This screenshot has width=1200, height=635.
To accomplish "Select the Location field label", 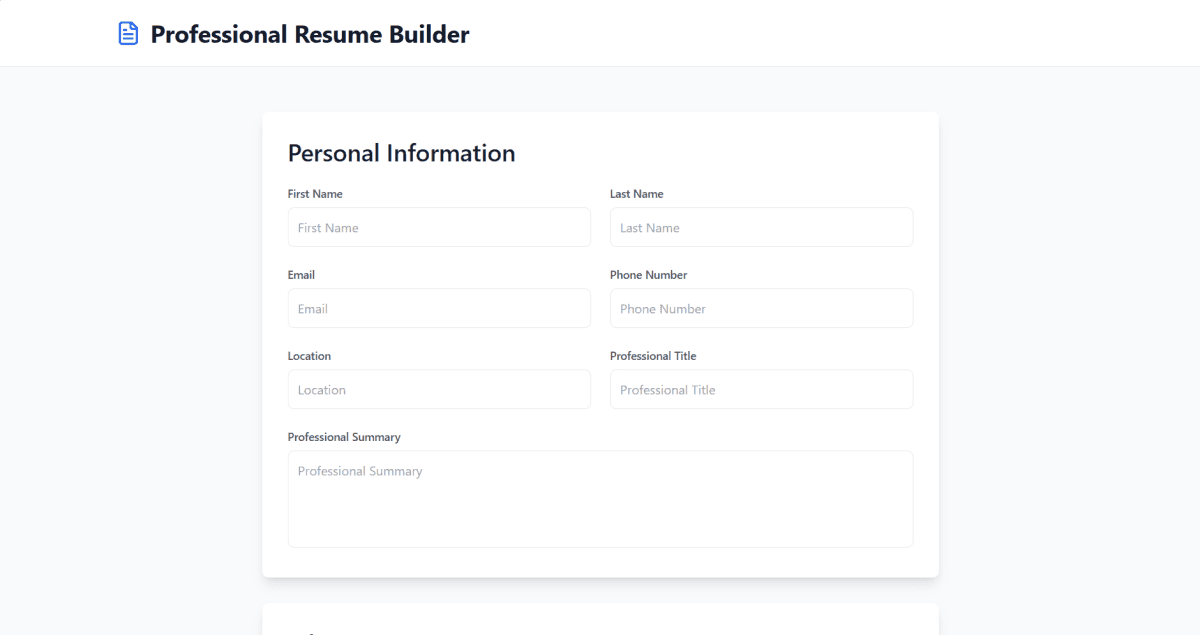I will tap(309, 355).
